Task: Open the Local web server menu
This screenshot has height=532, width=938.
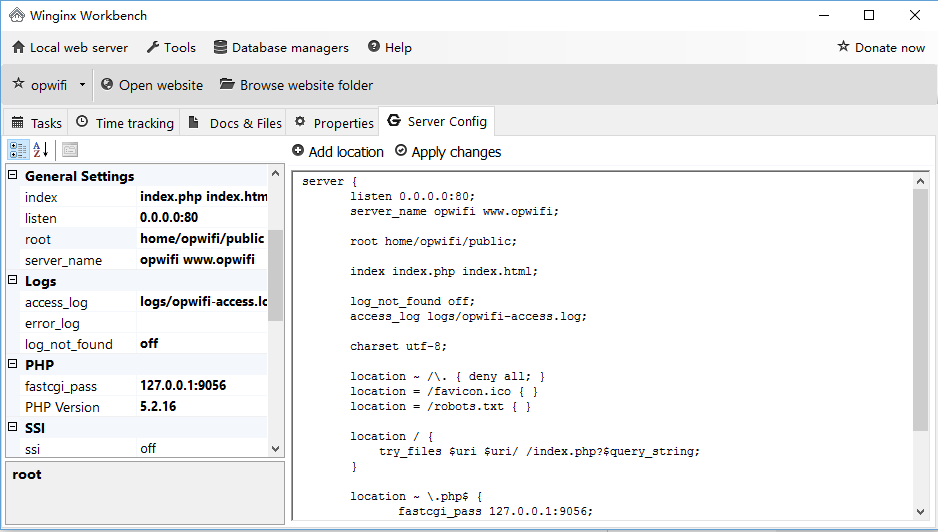Action: click(70, 47)
